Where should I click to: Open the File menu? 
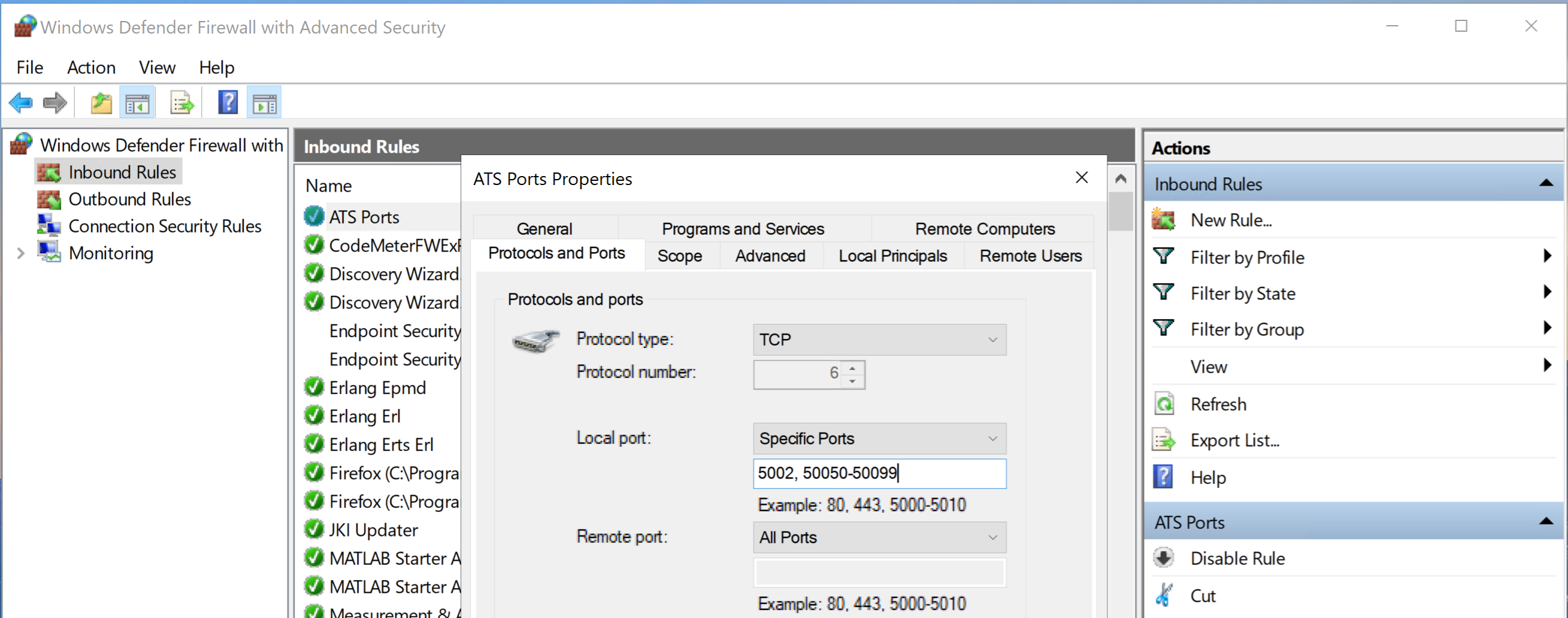coord(30,67)
